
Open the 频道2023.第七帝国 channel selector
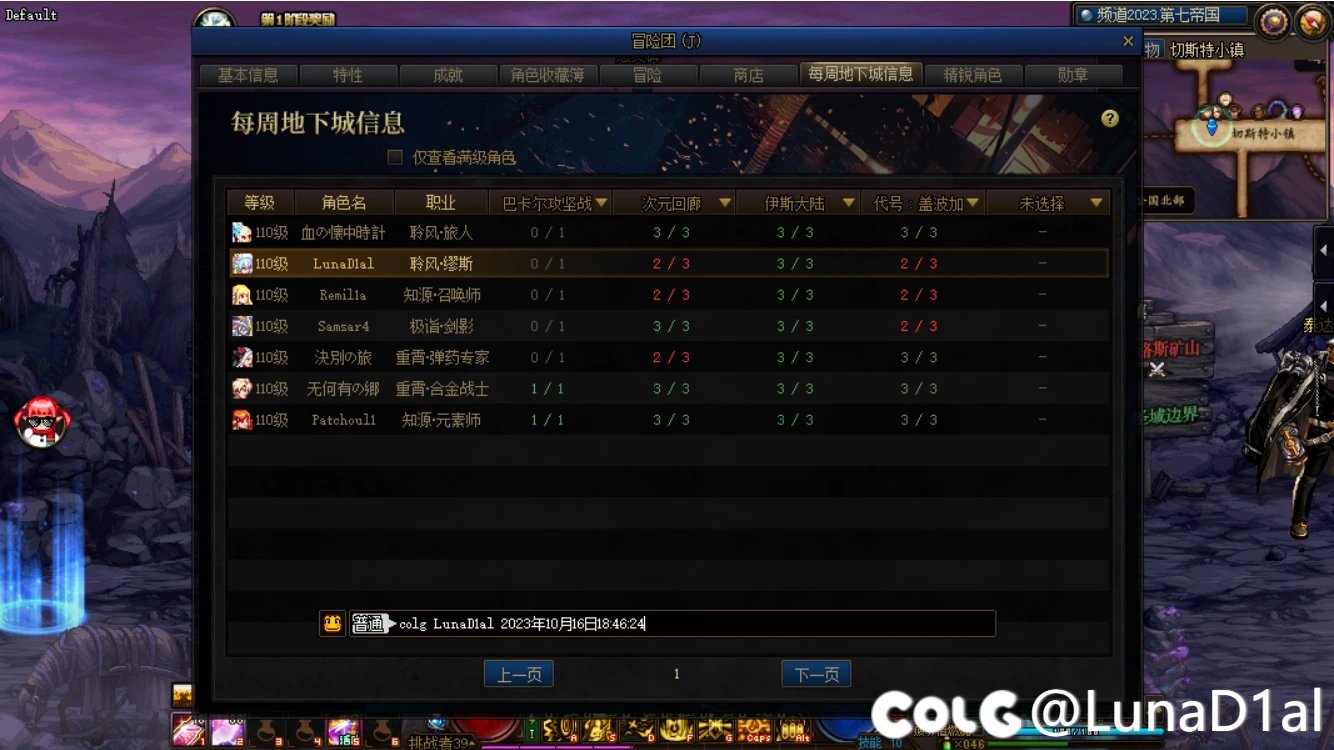pyautogui.click(x=1162, y=15)
